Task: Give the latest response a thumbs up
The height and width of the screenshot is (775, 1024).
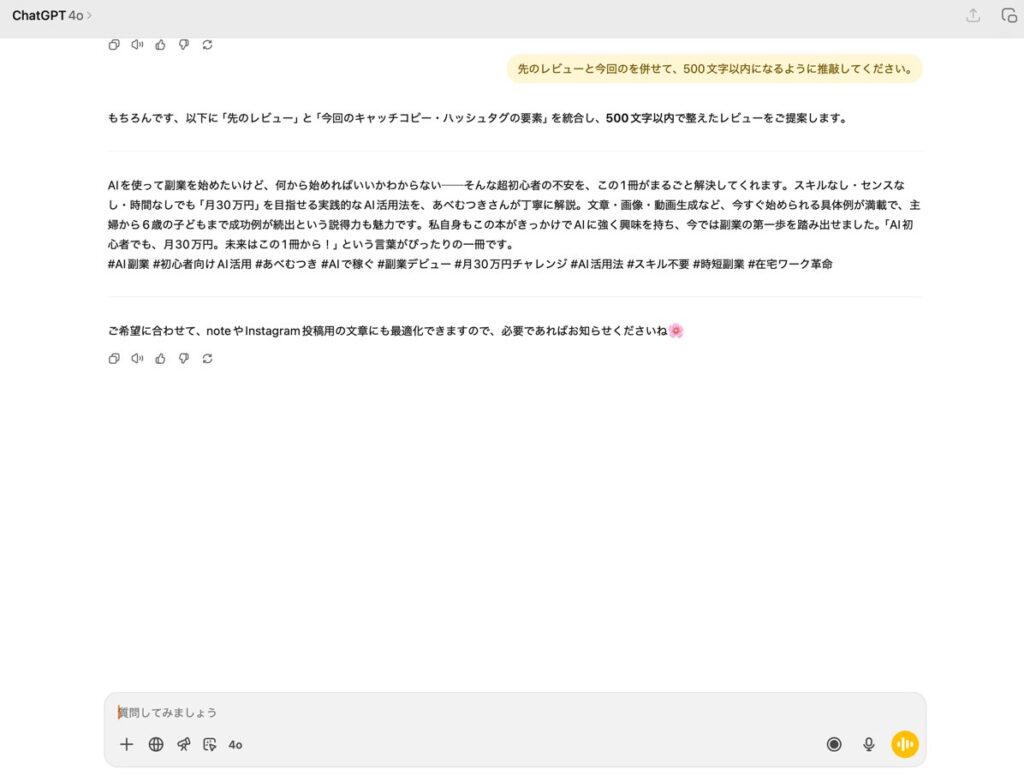Action: [x=160, y=359]
